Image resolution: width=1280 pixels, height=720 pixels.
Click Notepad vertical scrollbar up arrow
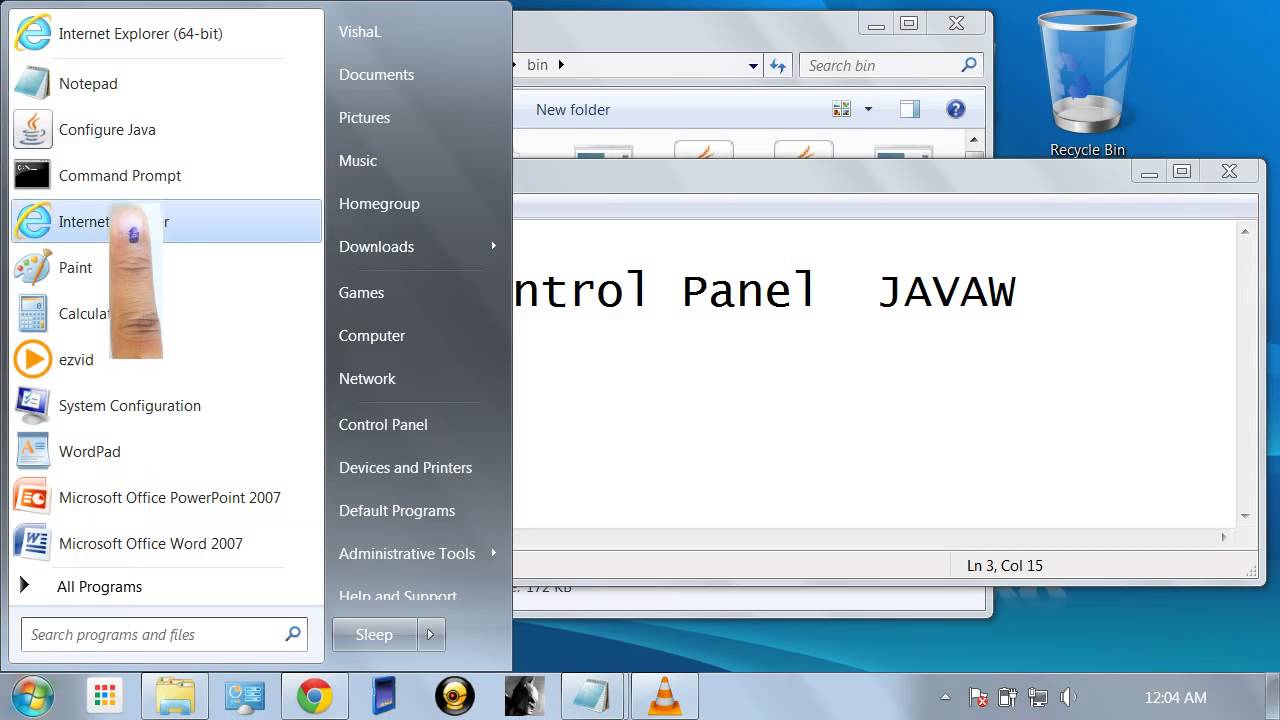(1245, 232)
